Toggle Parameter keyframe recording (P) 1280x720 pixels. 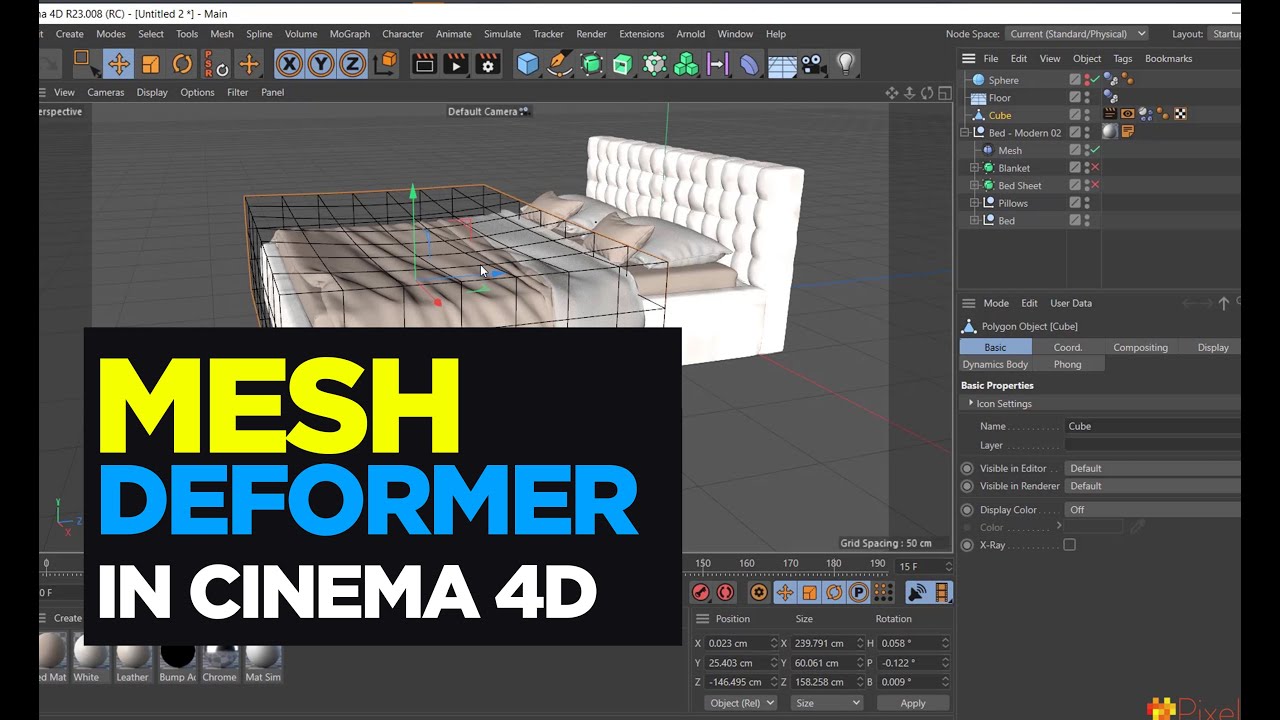[858, 592]
